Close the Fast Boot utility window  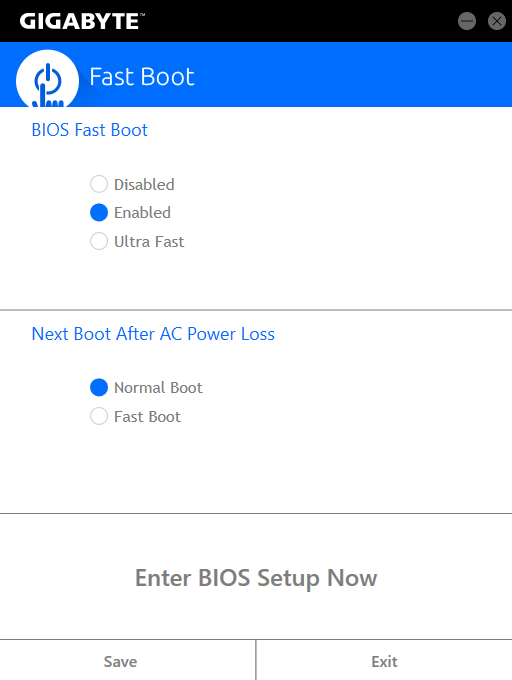coord(496,21)
